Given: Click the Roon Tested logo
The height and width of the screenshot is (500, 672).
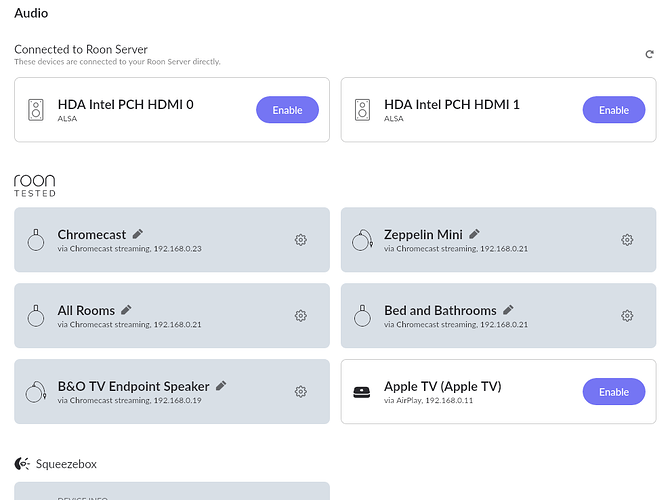Looking at the screenshot, I should click(x=35, y=185).
